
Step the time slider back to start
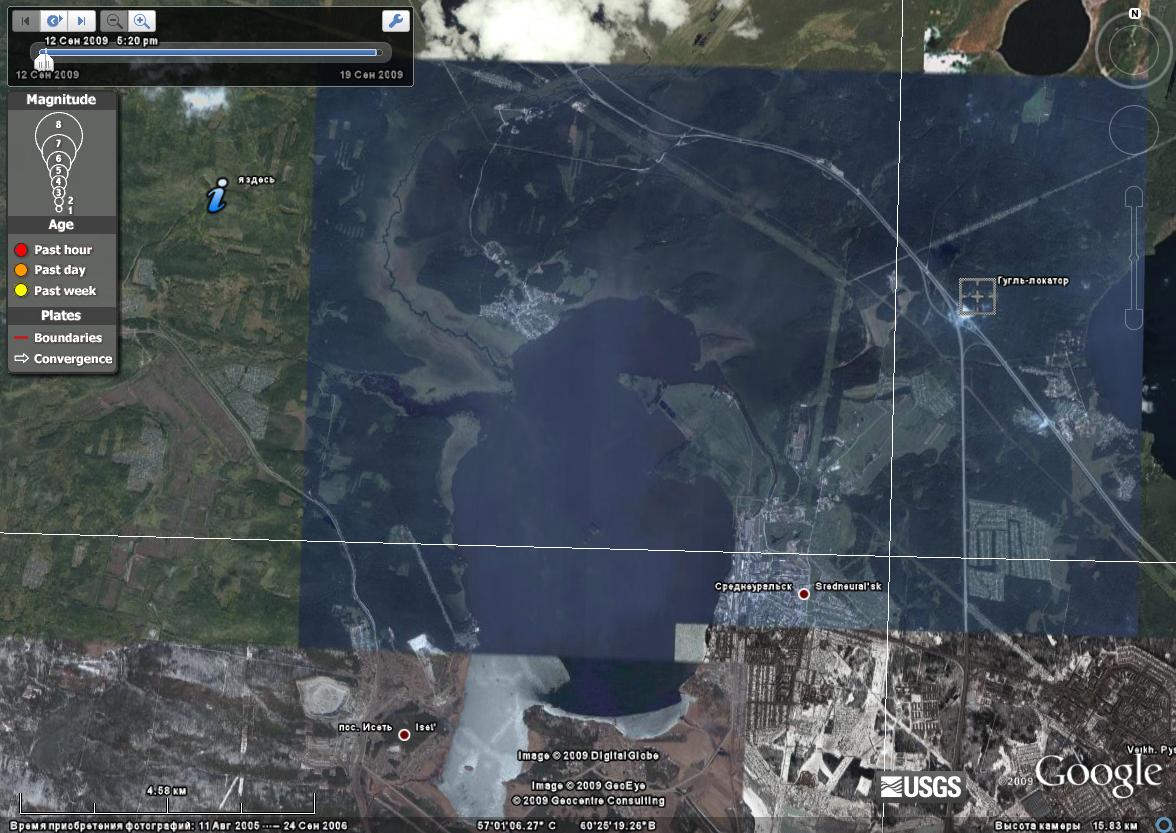(x=26, y=21)
